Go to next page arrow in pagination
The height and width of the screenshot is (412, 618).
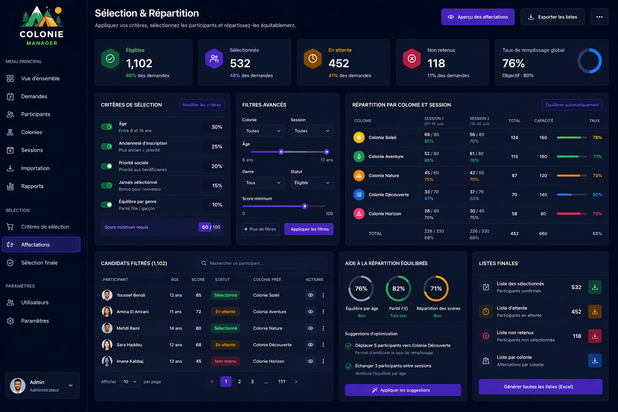(x=296, y=382)
